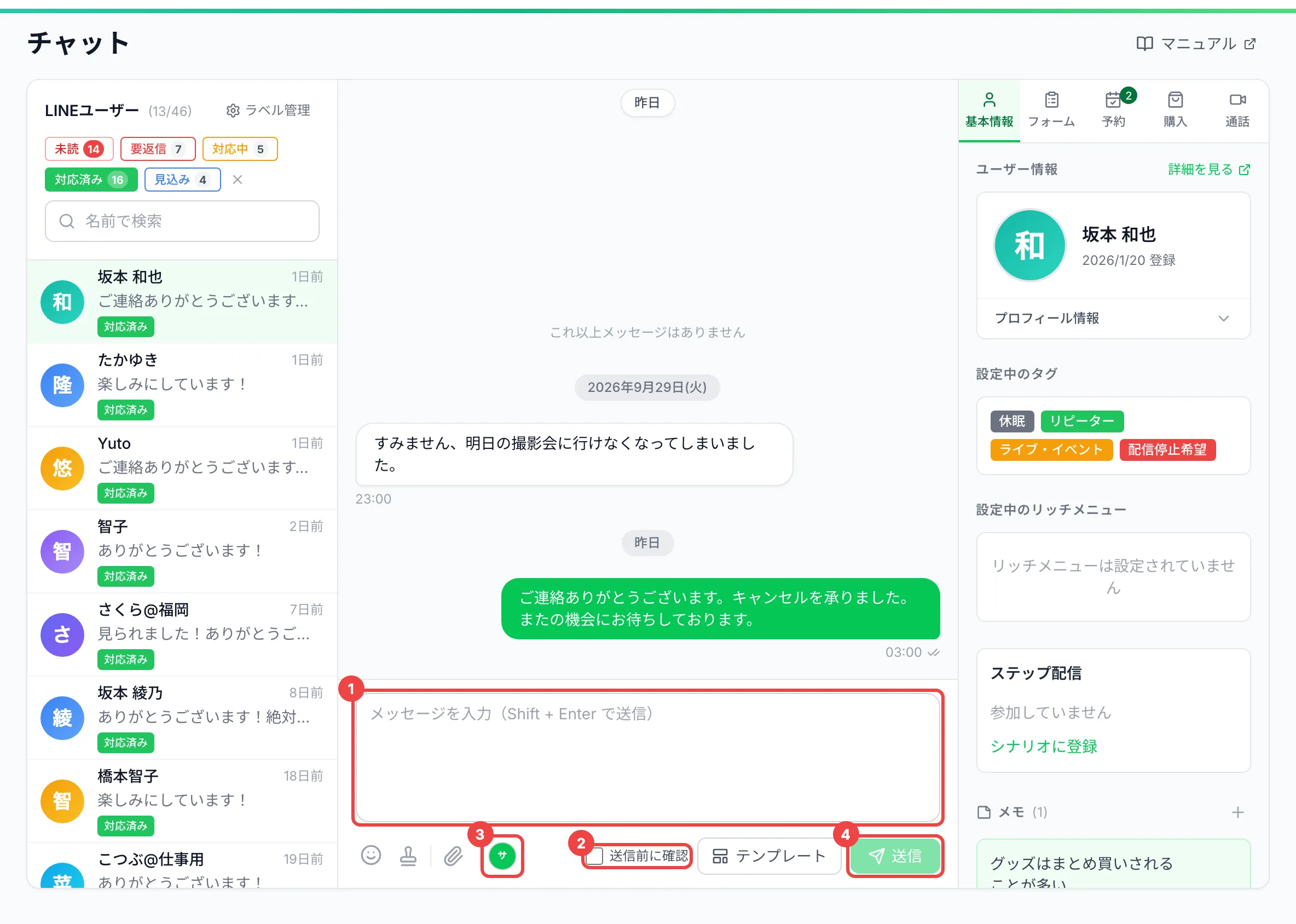The image size is (1296, 924).
Task: Filter by 要返信 label
Action: click(x=158, y=149)
